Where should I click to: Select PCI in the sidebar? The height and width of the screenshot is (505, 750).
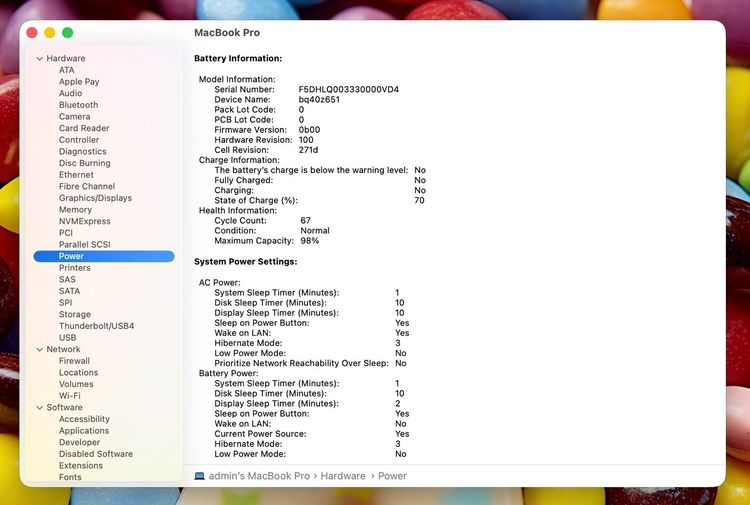pyautogui.click(x=66, y=233)
